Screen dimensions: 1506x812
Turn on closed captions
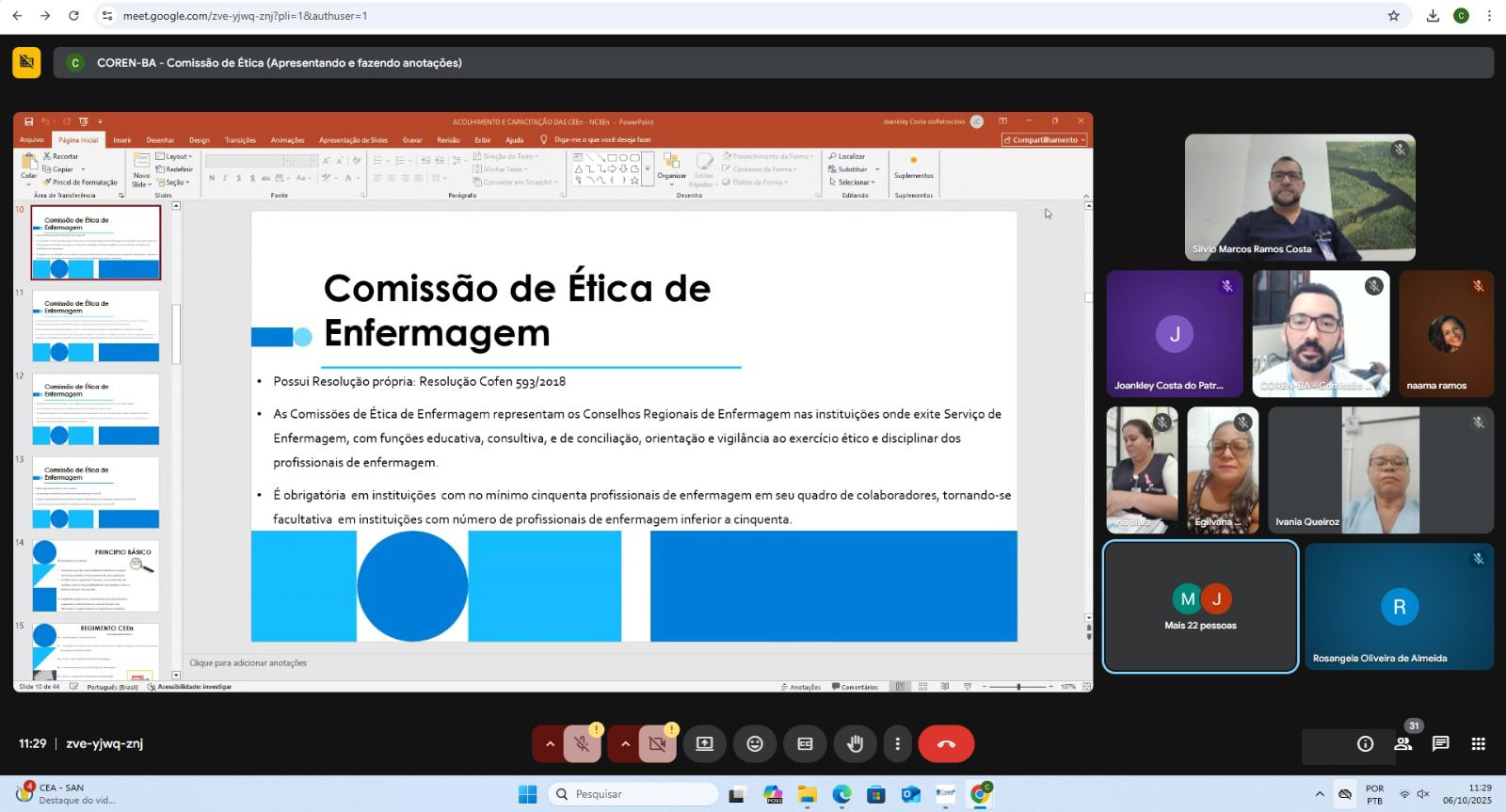[x=805, y=744]
